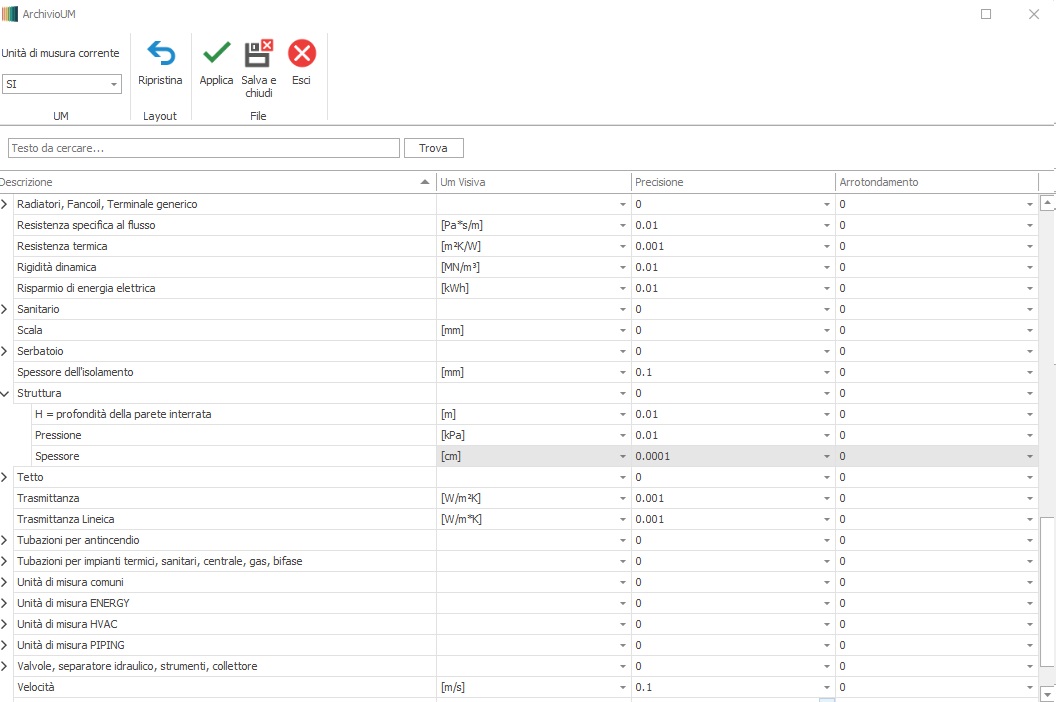Click the Ripristina undo arrow icon
The image size is (1056, 702).
tap(160, 53)
